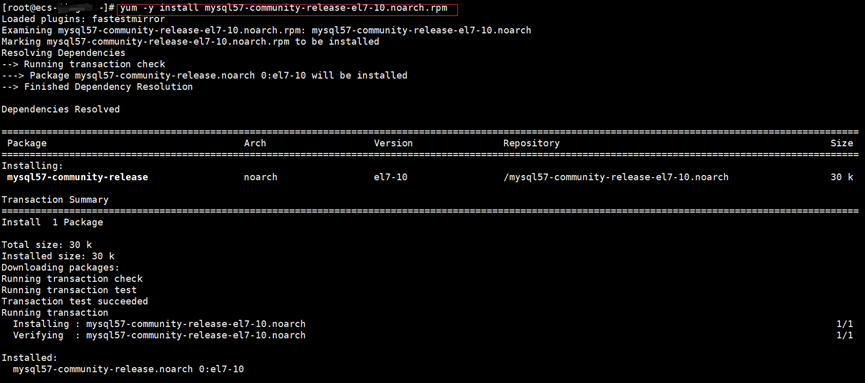Screen dimensions: 865x383
Task: Click 'Loaded plugins: fastestmirror' line
Action: (x=83, y=19)
